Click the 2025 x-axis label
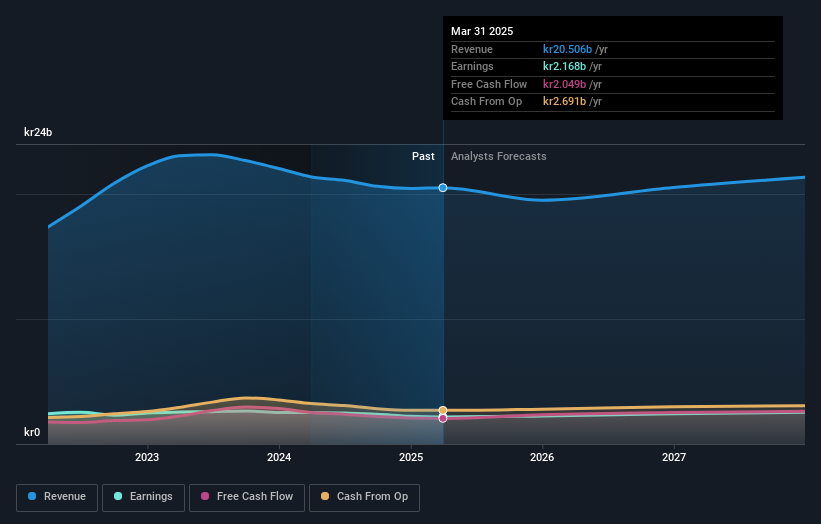 pos(411,458)
